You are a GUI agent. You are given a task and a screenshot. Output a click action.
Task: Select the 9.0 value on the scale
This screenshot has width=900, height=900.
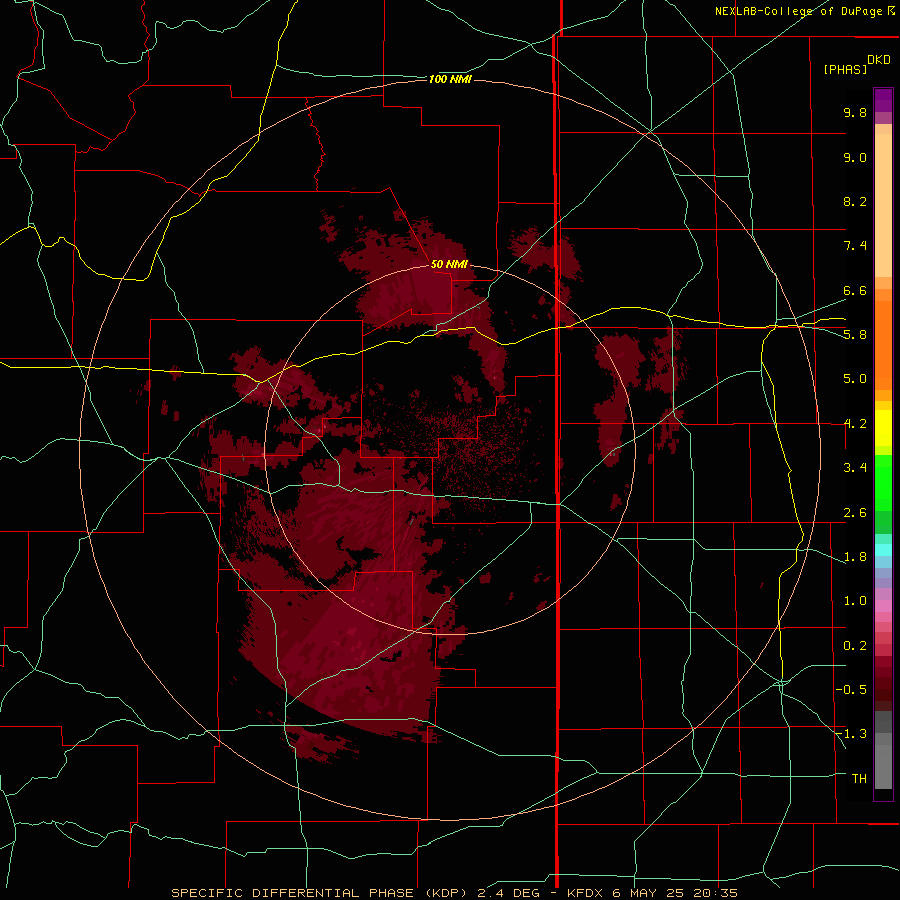[855, 157]
